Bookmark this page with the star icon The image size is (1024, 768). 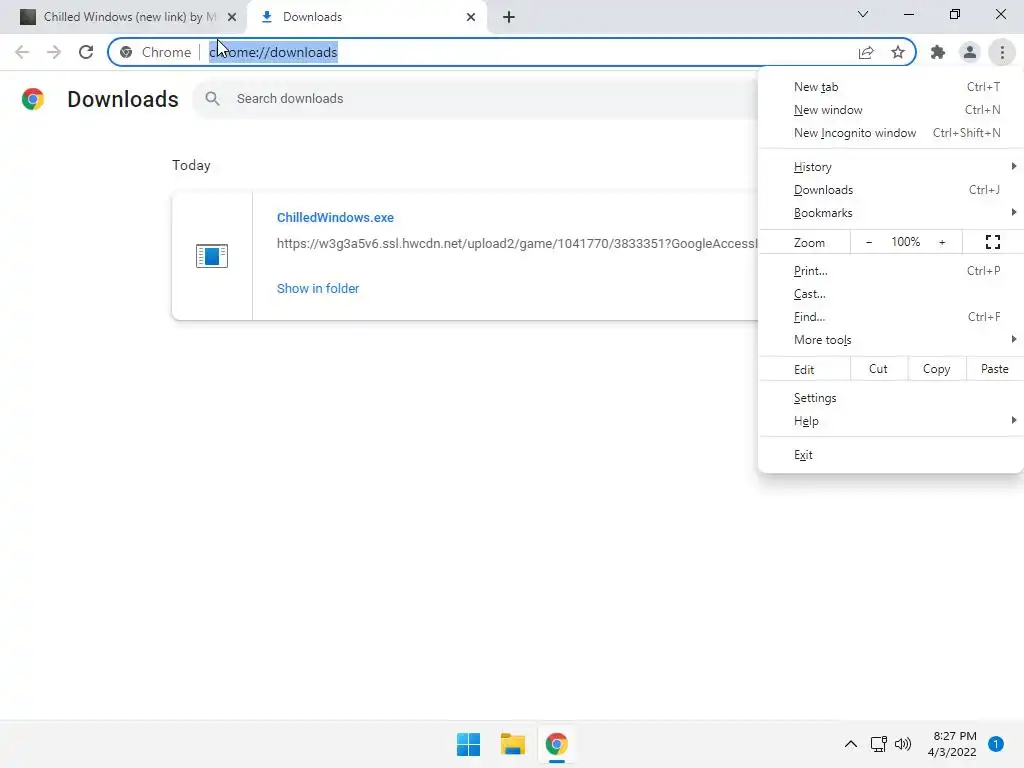898,52
